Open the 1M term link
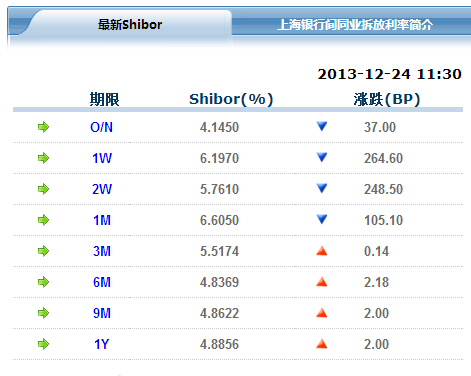Screen dimensions: 471x376 pyautogui.click(x=102, y=220)
